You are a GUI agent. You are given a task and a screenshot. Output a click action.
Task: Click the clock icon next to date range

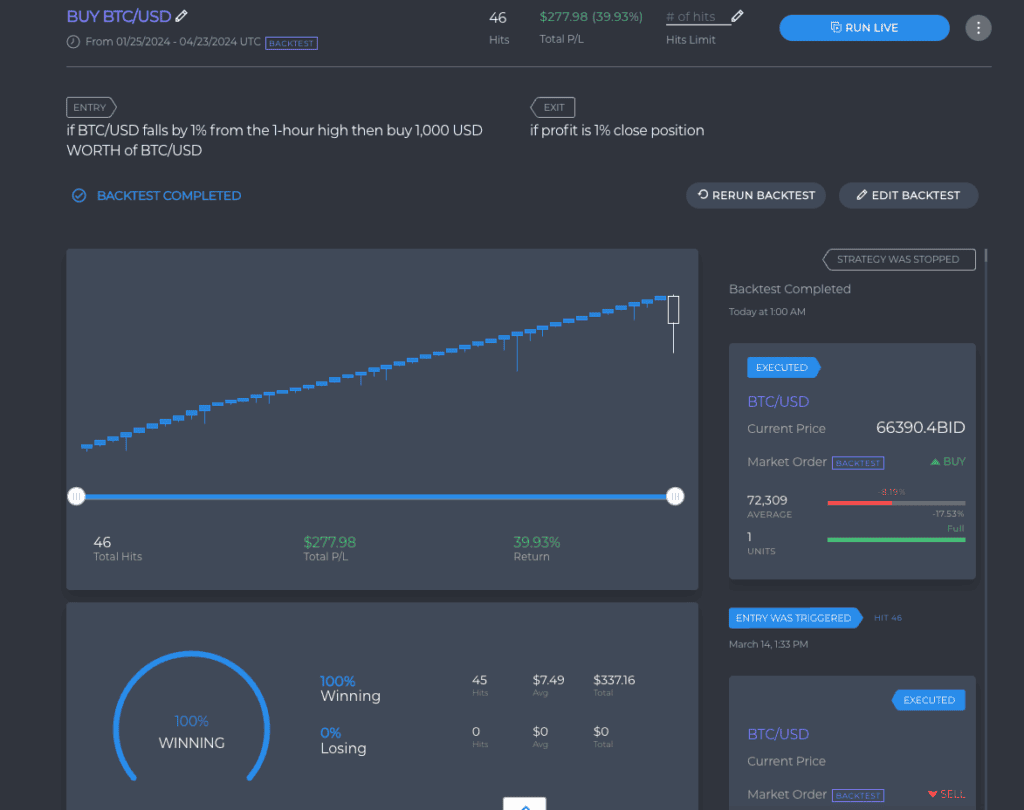(73, 42)
